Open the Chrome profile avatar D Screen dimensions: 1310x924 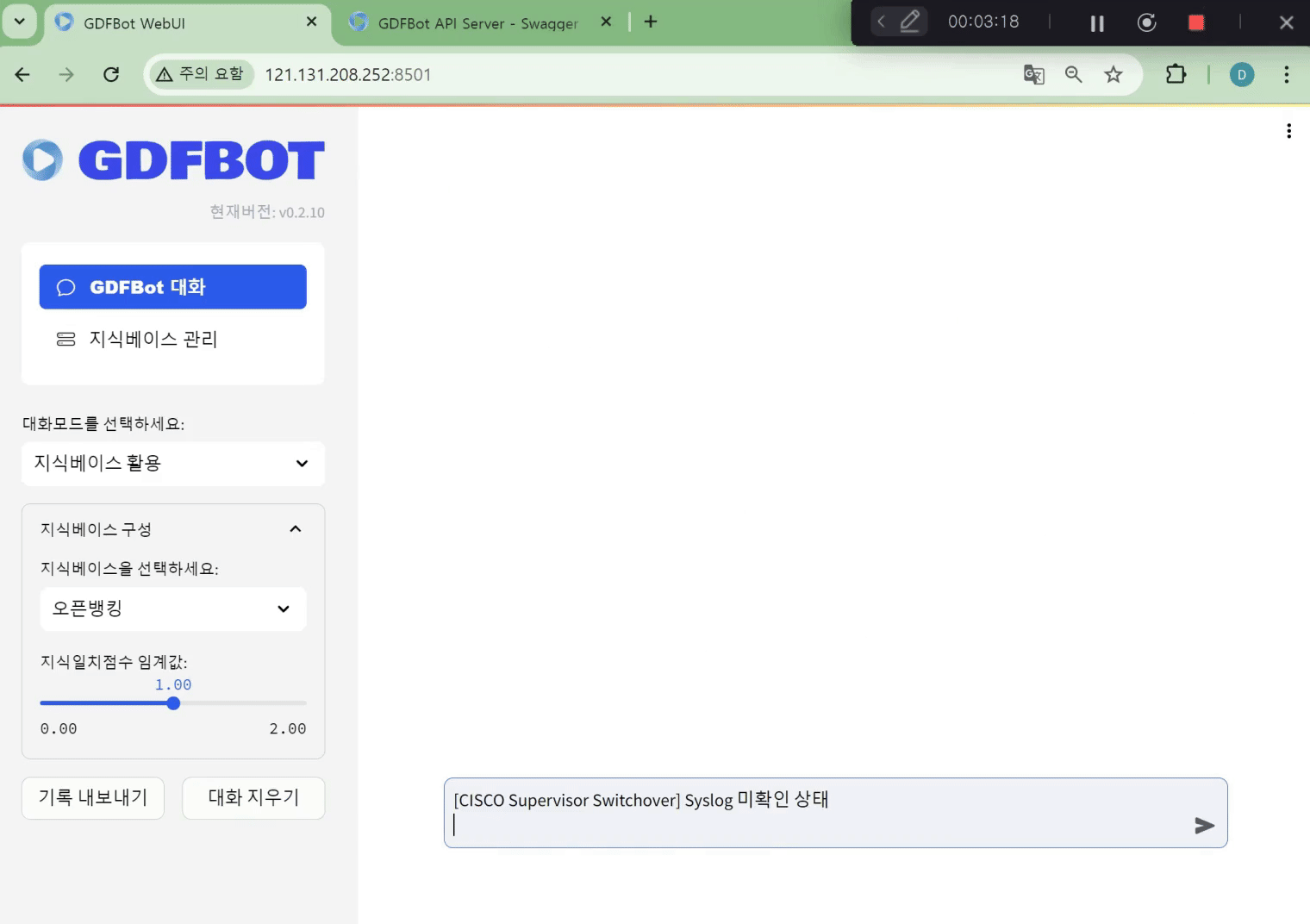click(x=1242, y=75)
